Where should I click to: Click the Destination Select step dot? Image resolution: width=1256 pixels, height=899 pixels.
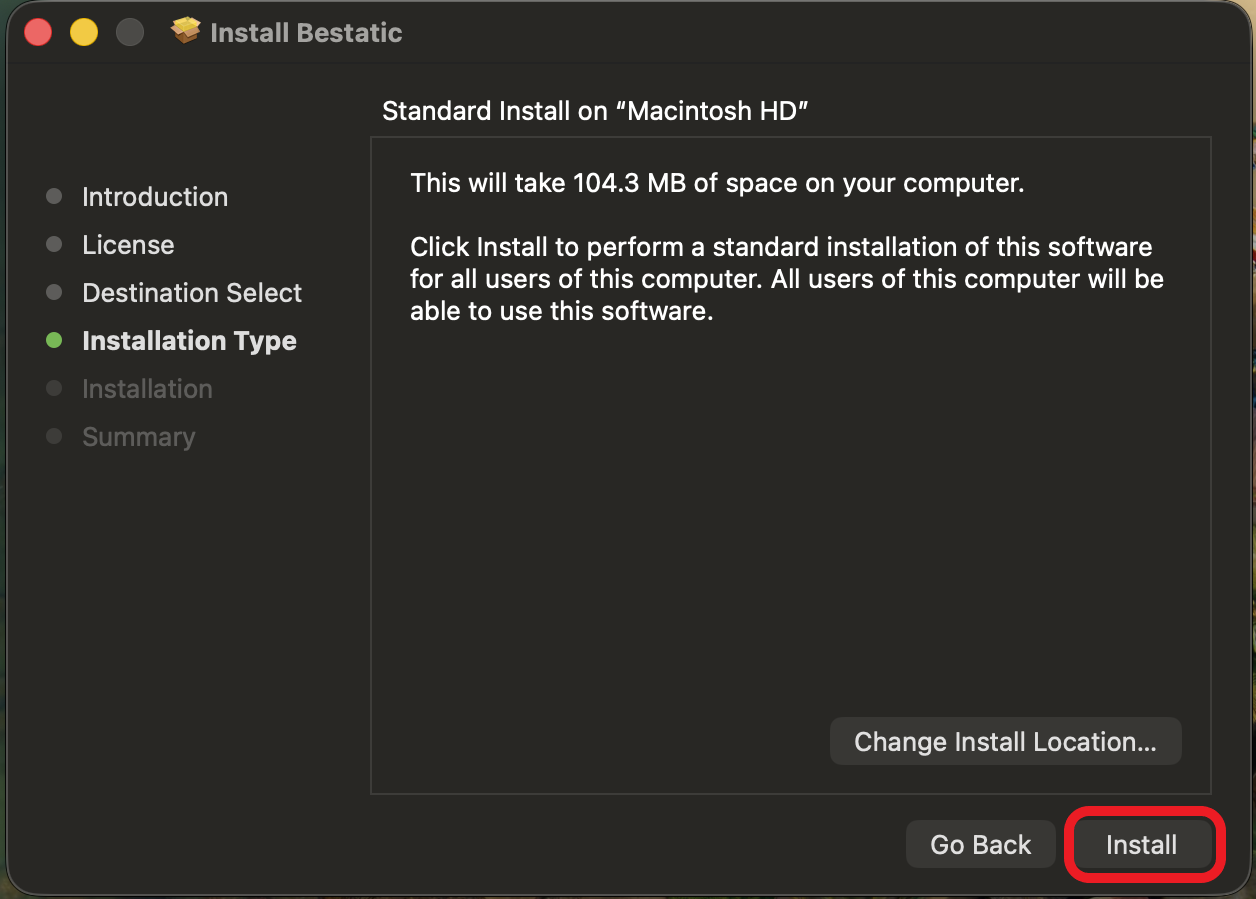tap(55, 292)
